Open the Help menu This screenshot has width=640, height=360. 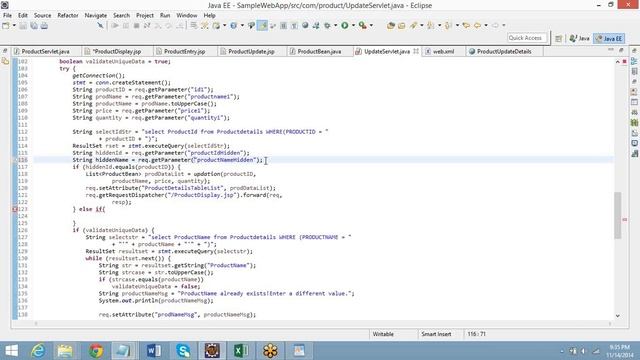(x=209, y=15)
